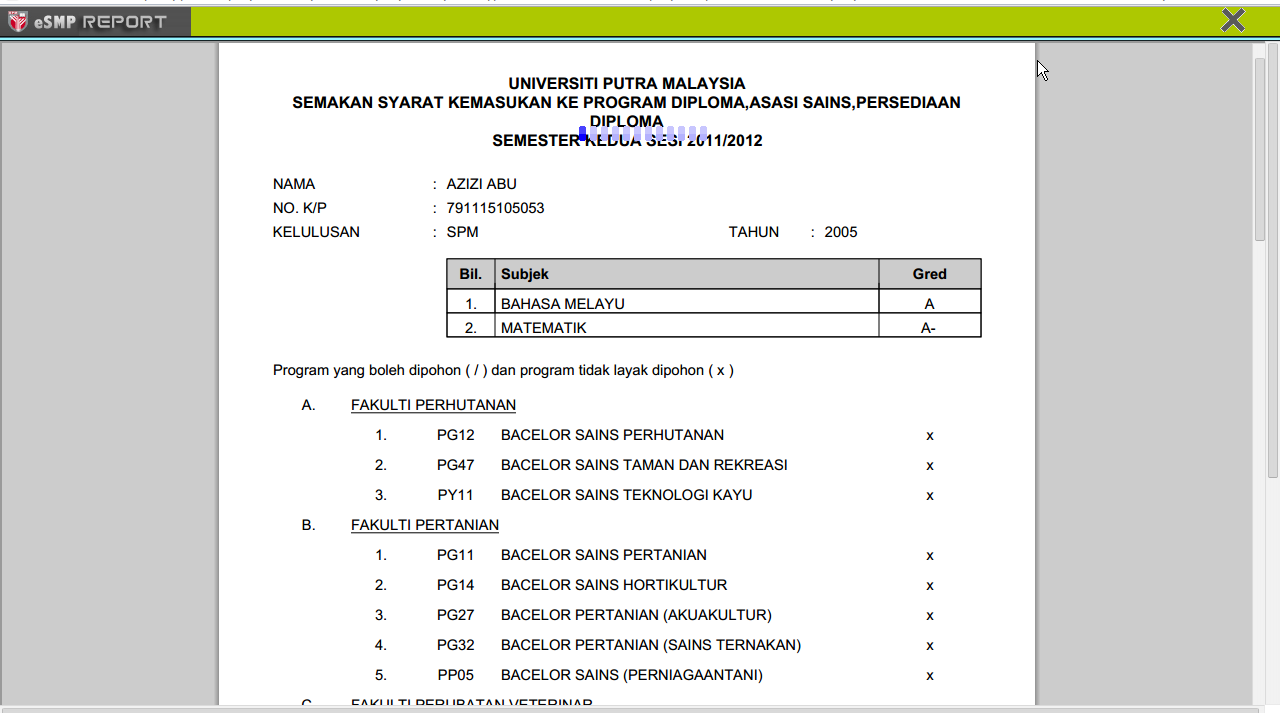The image size is (1280, 713).
Task: Select program code PY11
Action: (456, 495)
